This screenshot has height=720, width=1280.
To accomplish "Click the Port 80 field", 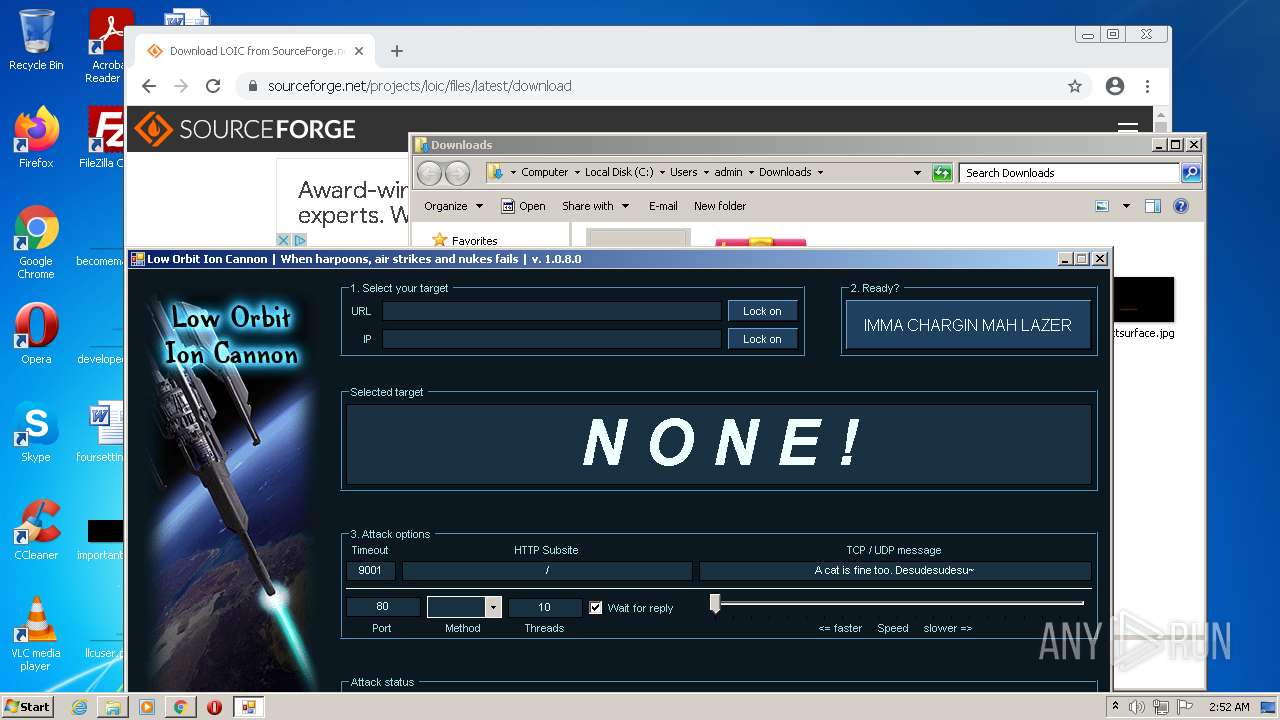I will 382,607.
